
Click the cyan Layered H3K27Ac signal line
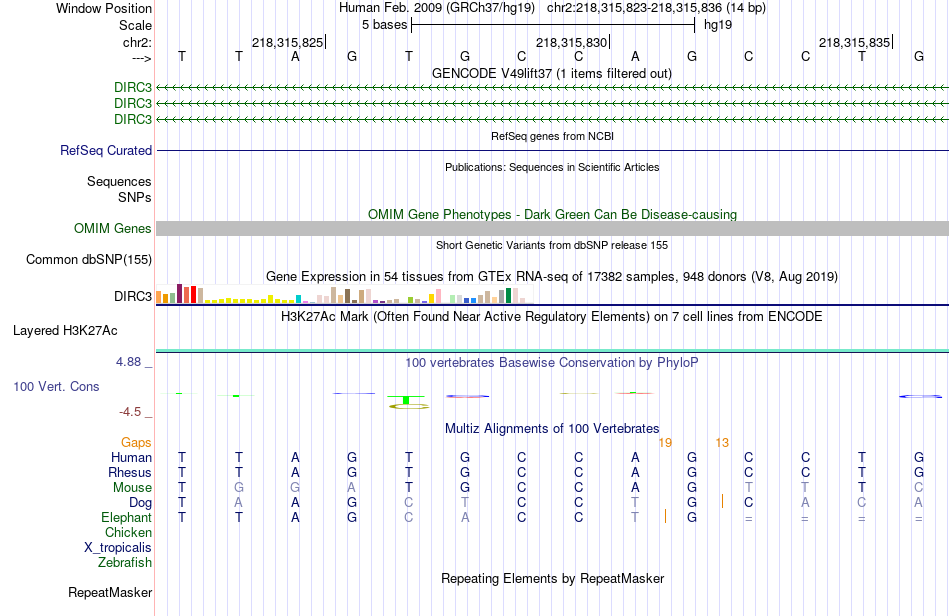(x=553, y=351)
